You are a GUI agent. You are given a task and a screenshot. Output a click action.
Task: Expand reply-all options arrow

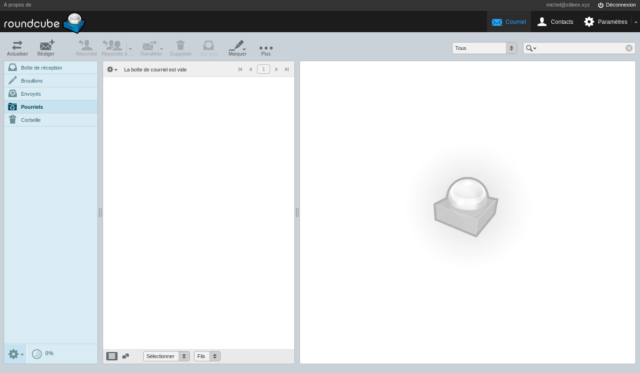click(x=130, y=49)
